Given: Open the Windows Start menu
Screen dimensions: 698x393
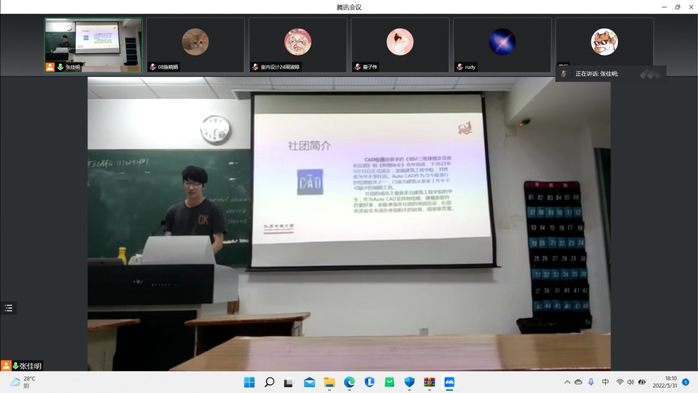Looking at the screenshot, I should tap(249, 382).
